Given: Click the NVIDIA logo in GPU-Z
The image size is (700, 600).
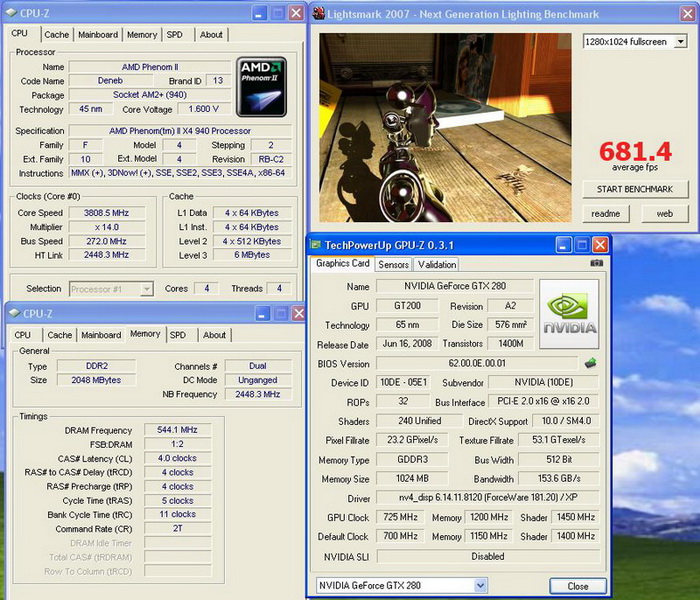Looking at the screenshot, I should pos(569,314).
